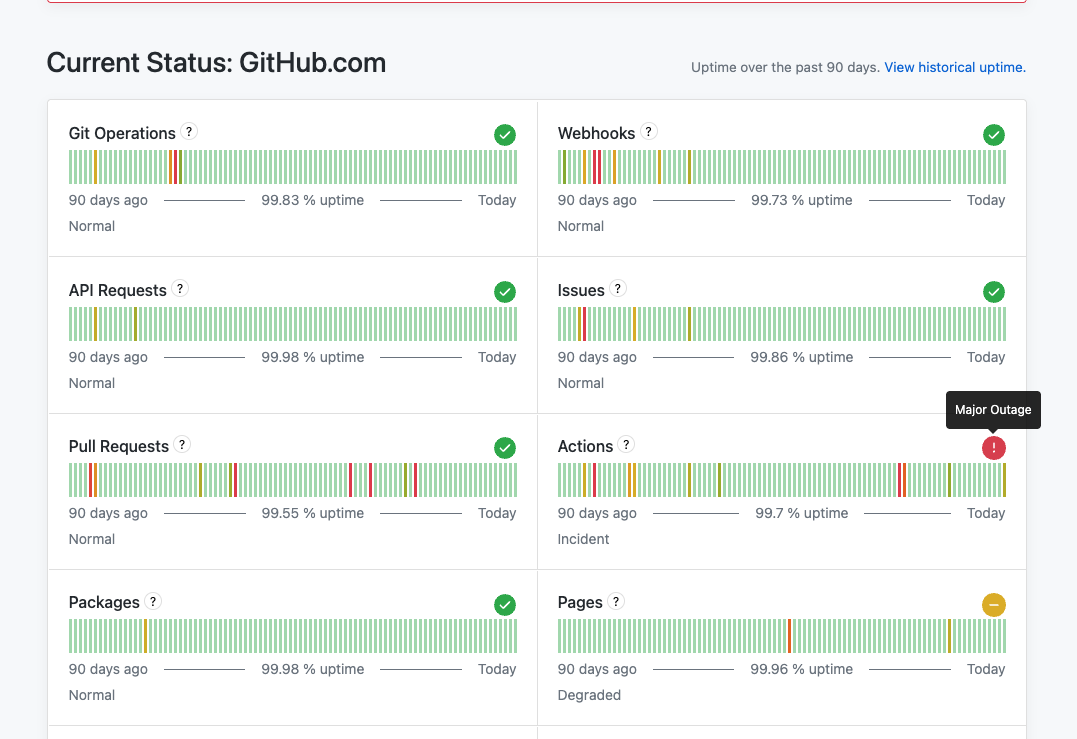
Task: Click the Pull Requests component title
Action: pyautogui.click(x=119, y=446)
